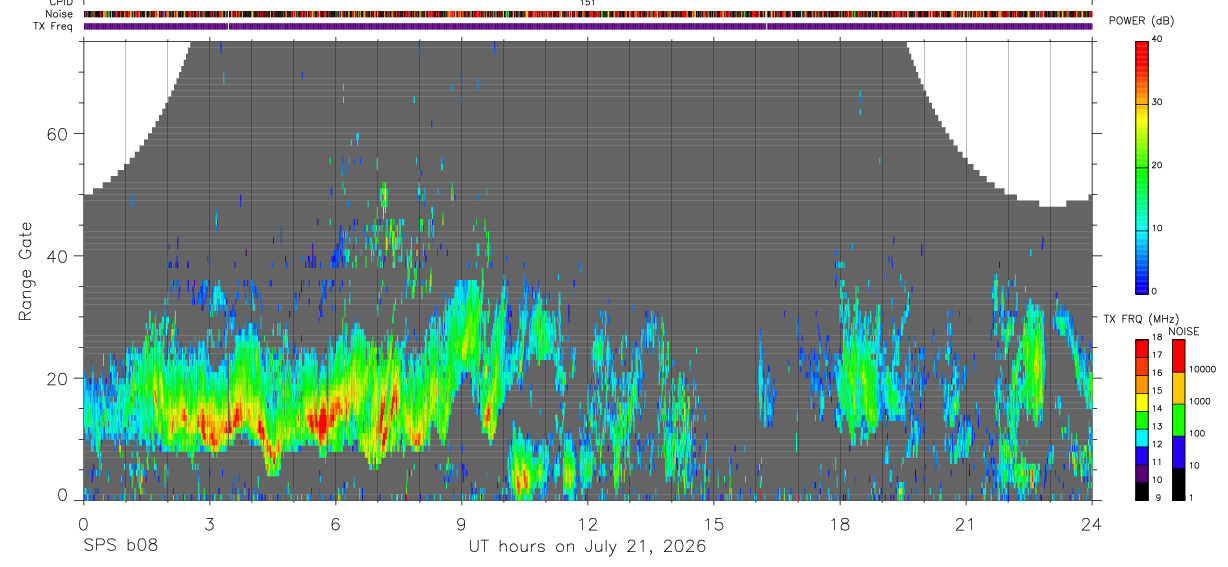The width and height of the screenshot is (1228, 567).
Task: Click the 151 CPID value at top
Action: pyautogui.click(x=587, y=3)
